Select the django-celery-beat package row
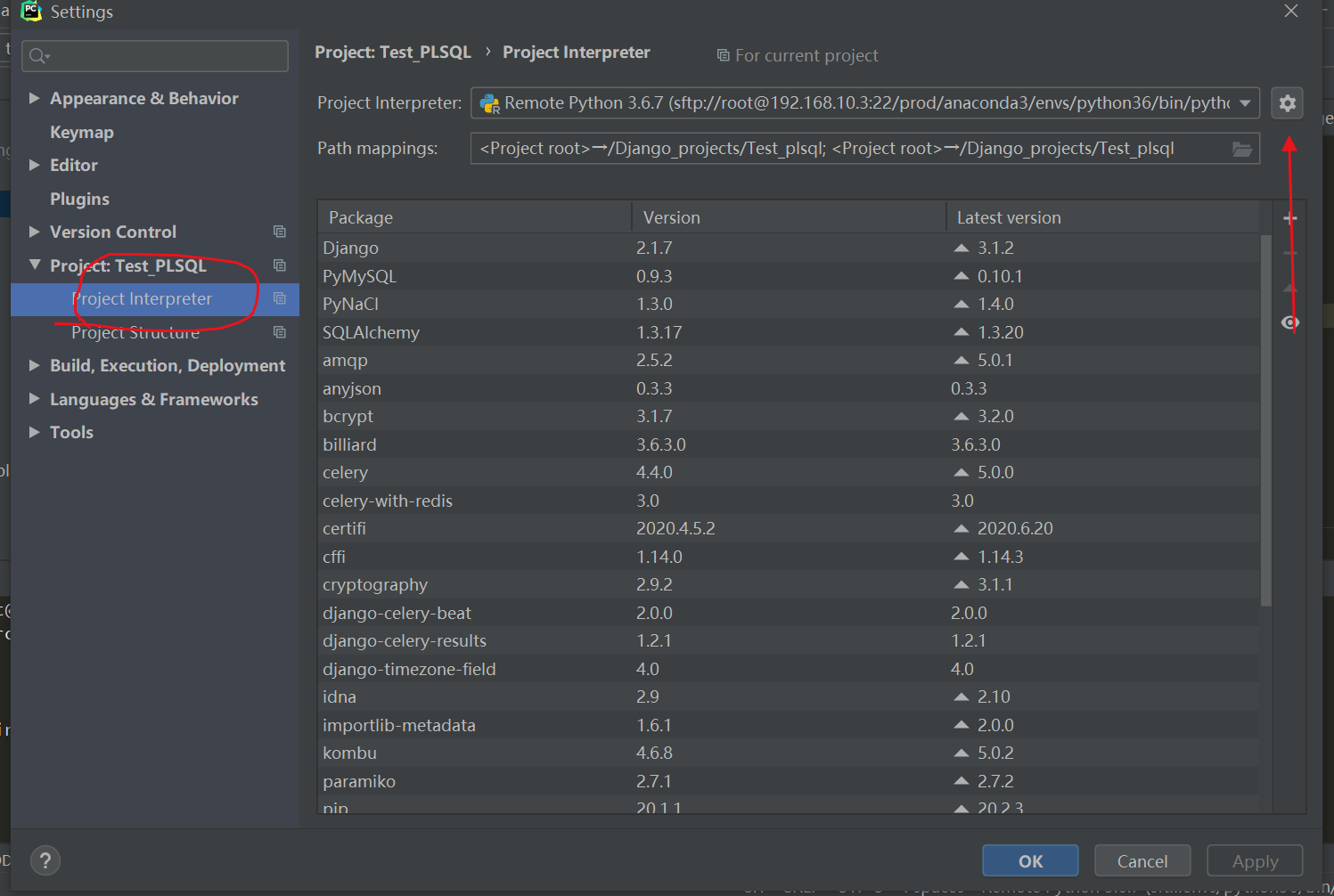Screen dimensions: 1334x896 789,613
